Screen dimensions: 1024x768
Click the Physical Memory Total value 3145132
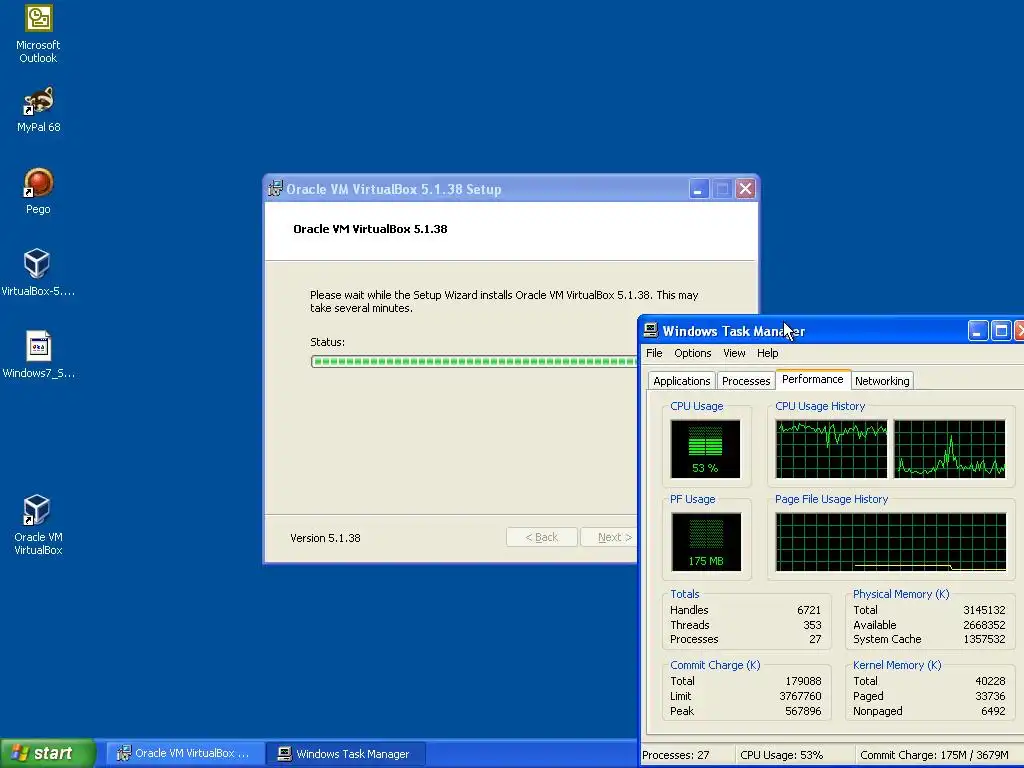pyautogui.click(x=984, y=610)
